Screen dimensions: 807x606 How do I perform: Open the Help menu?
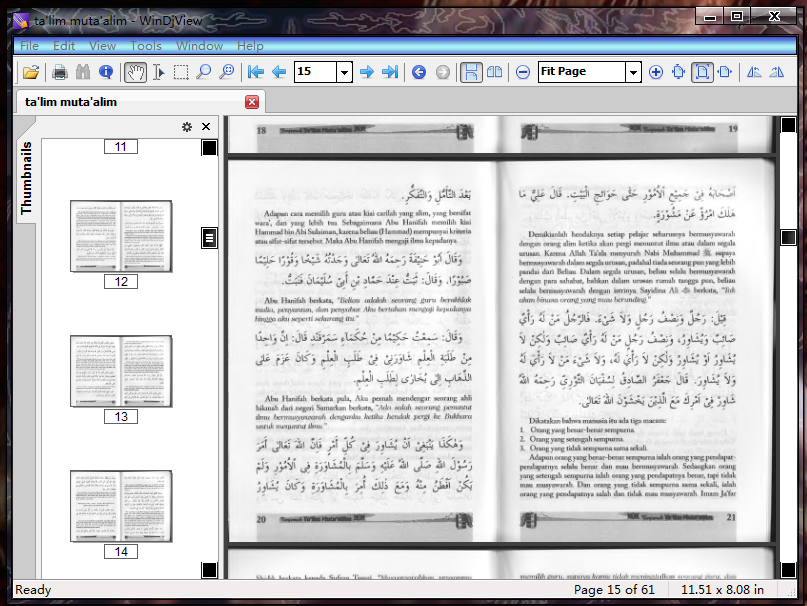click(250, 46)
